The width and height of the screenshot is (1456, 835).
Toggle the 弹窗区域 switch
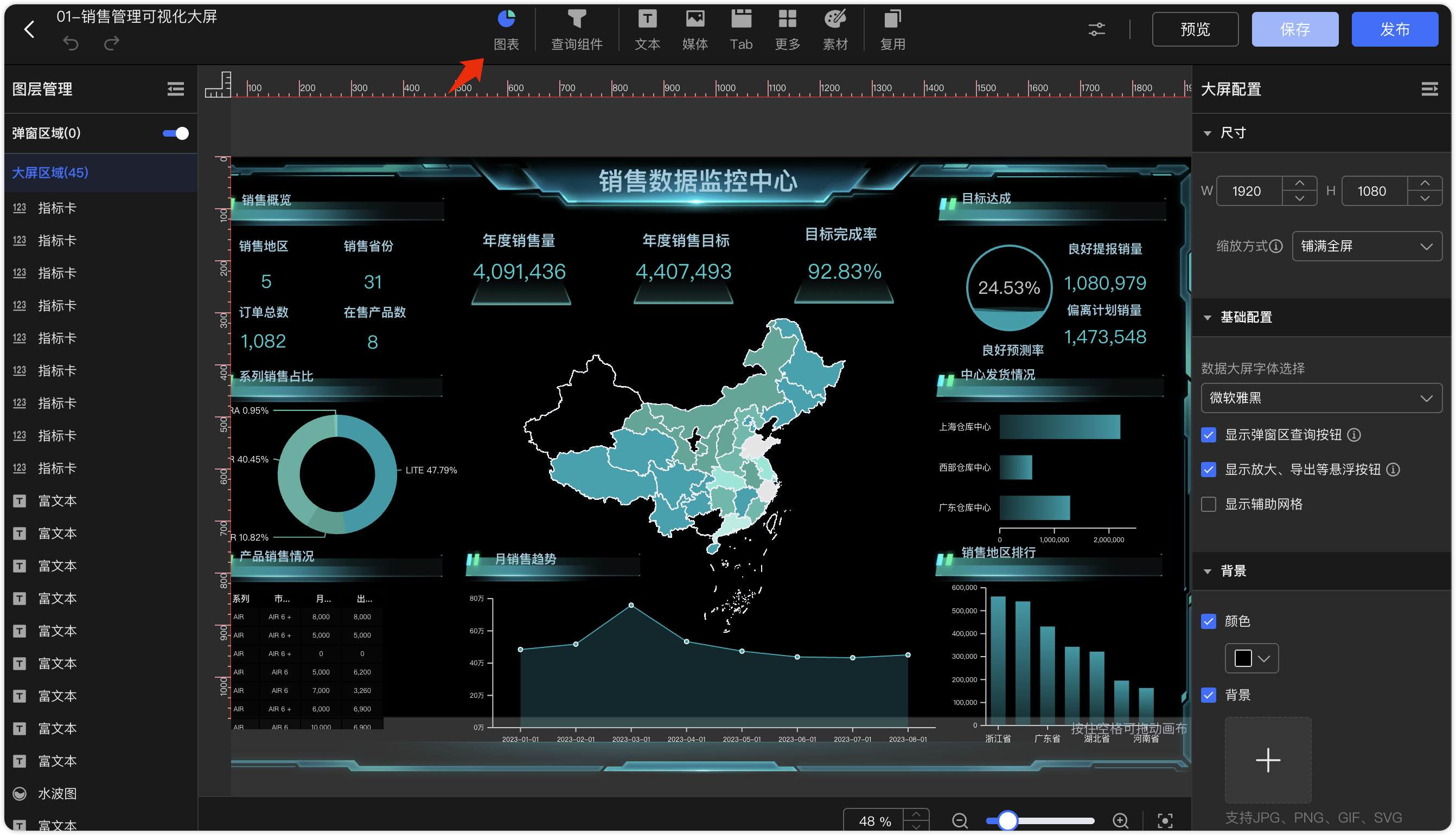pyautogui.click(x=175, y=133)
